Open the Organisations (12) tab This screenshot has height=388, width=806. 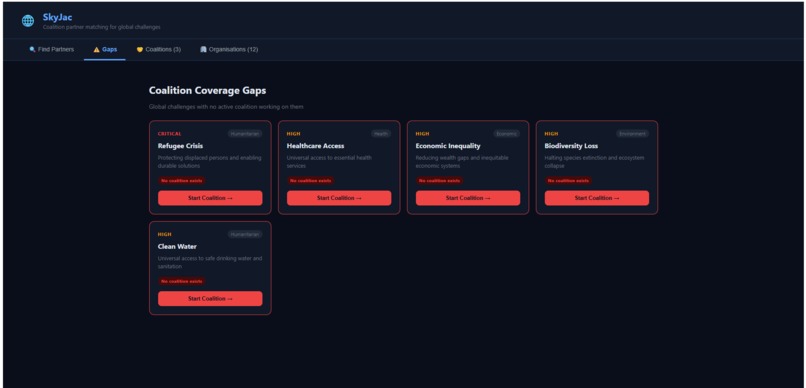click(229, 49)
